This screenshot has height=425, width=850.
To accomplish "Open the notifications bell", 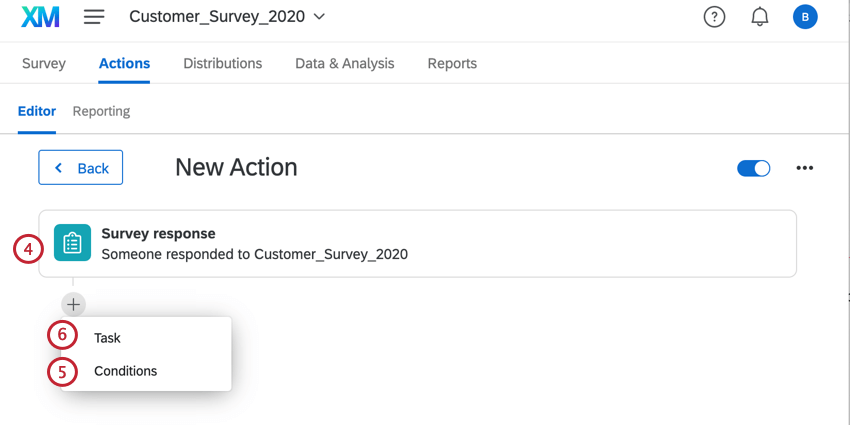I will (x=759, y=17).
